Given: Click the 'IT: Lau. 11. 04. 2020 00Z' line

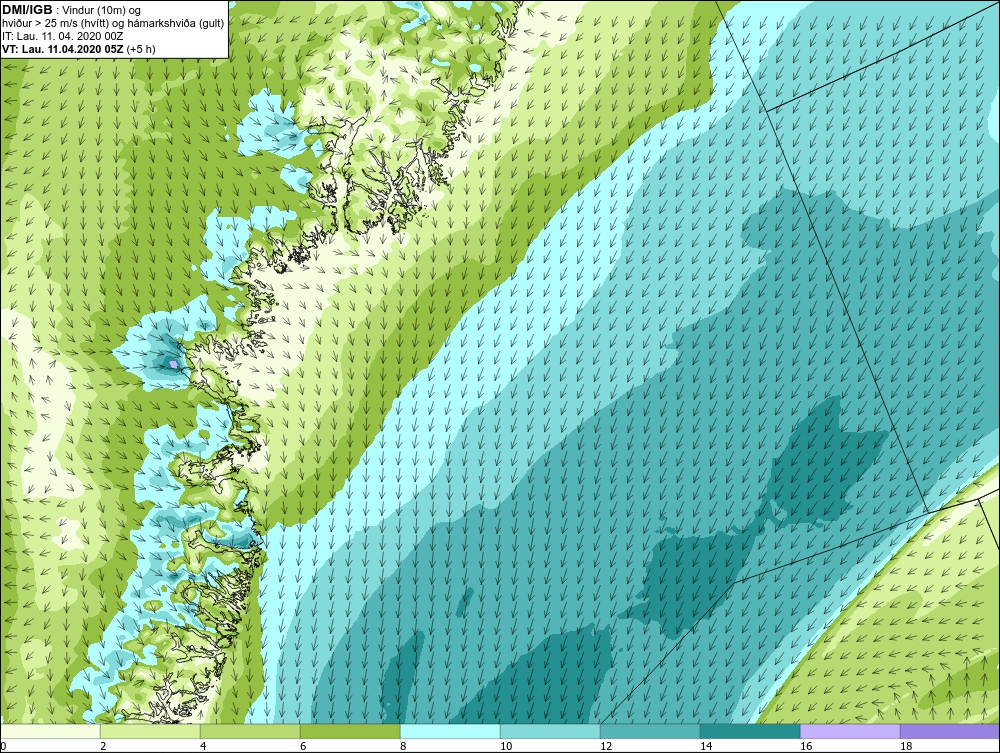Looking at the screenshot, I should tap(62, 36).
